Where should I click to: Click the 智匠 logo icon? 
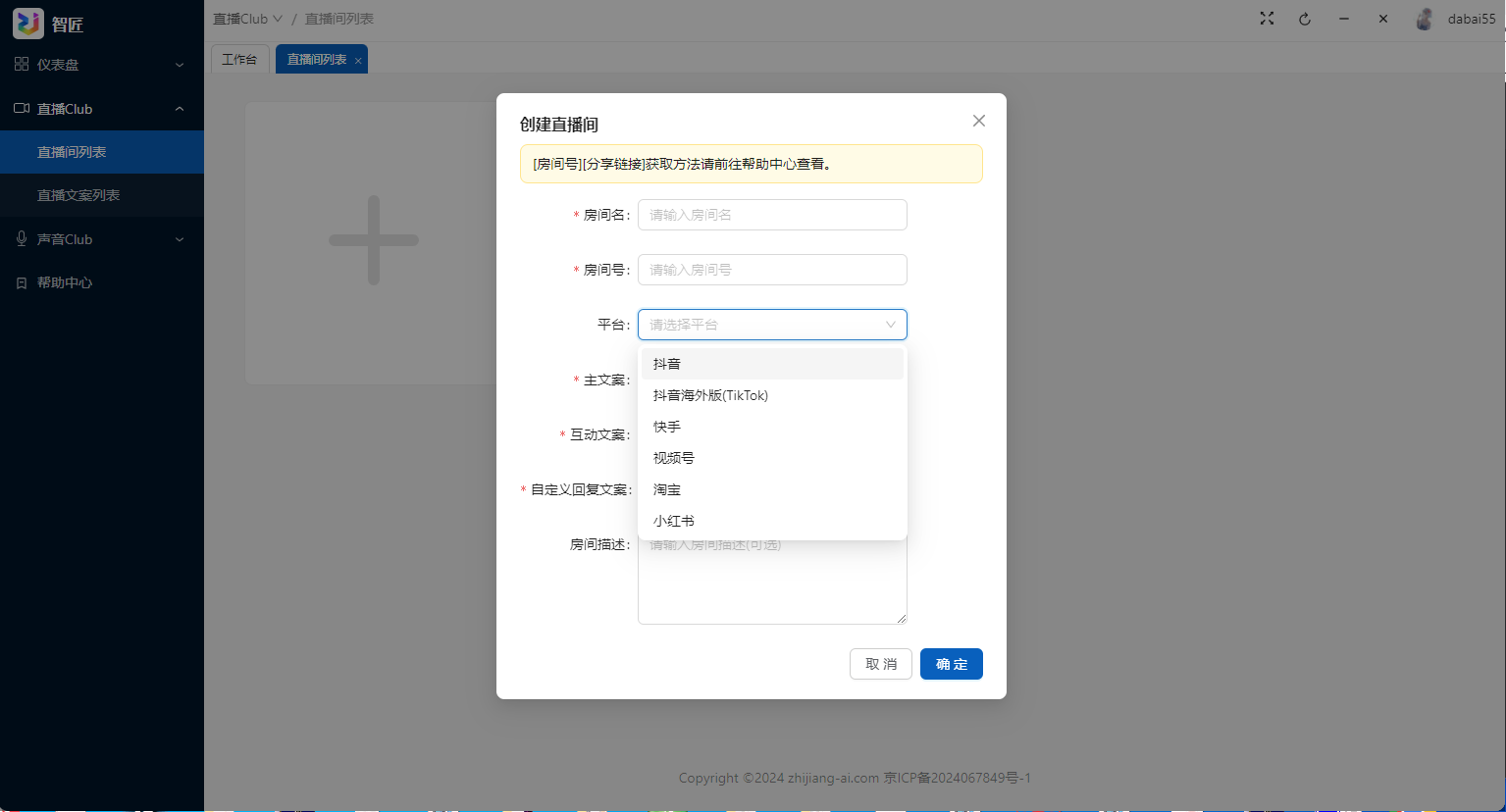27,23
